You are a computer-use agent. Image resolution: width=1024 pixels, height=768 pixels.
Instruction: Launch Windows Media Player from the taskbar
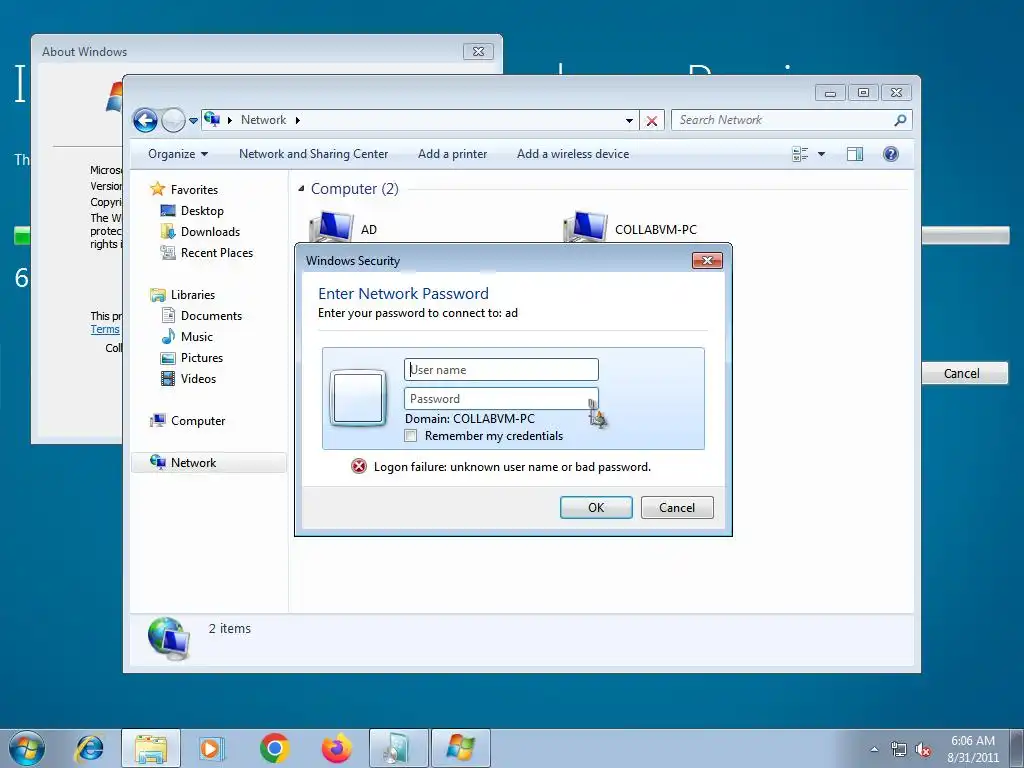211,748
